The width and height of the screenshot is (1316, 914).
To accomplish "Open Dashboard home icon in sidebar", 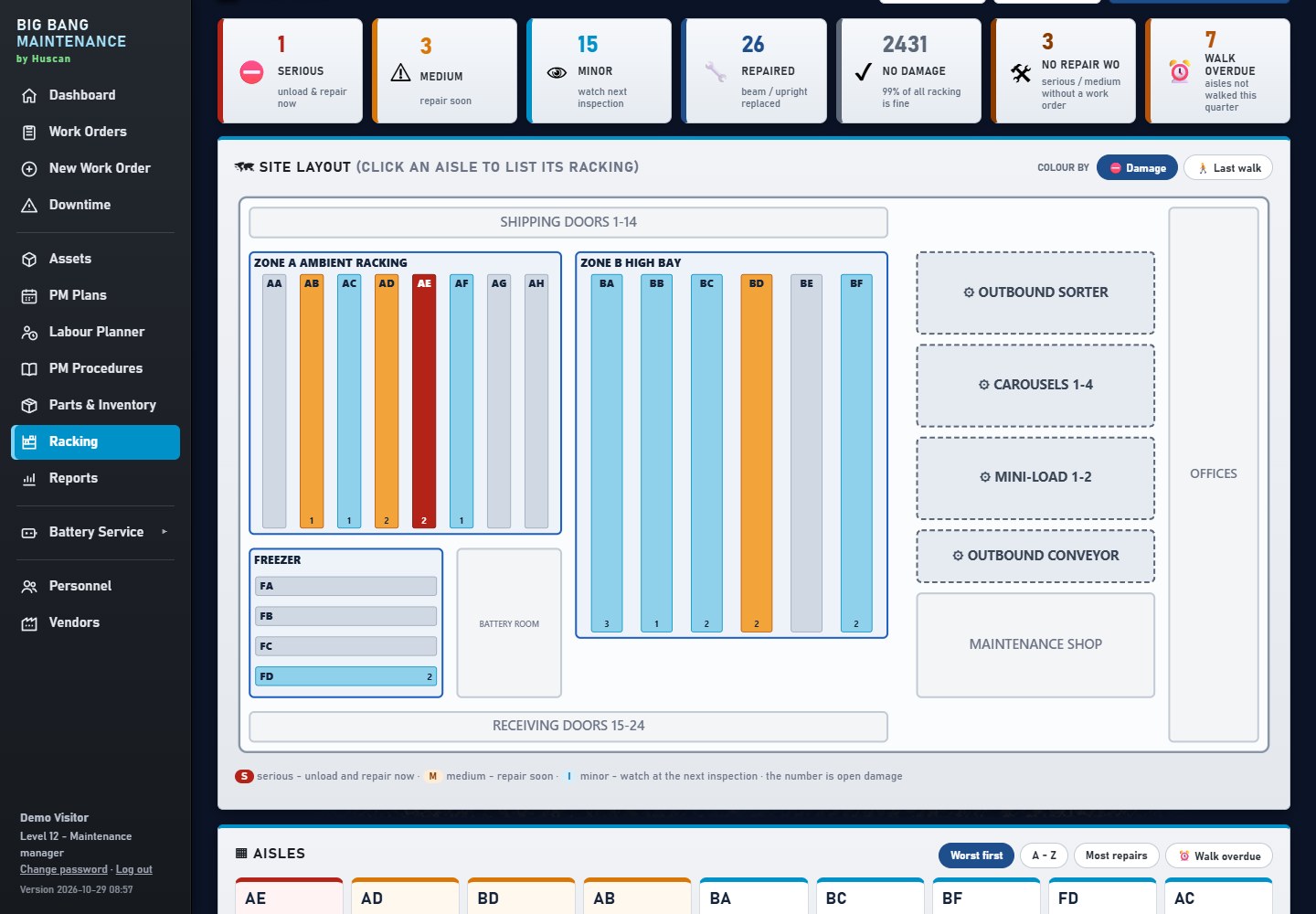I will (29, 95).
